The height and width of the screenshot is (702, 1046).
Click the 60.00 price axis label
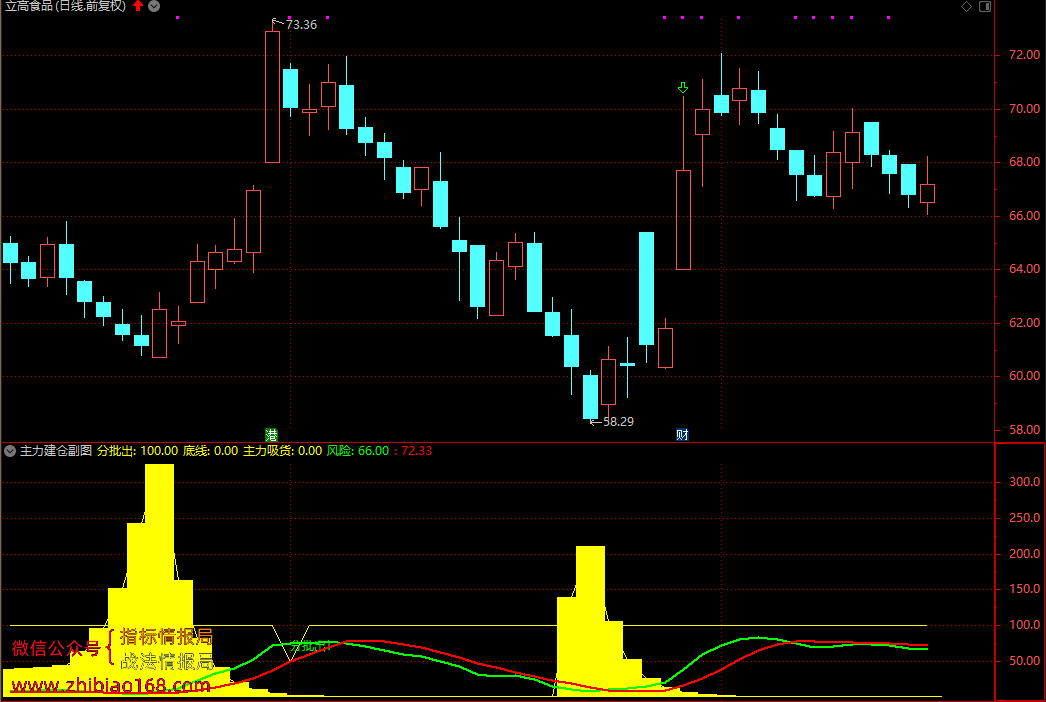coord(1024,376)
